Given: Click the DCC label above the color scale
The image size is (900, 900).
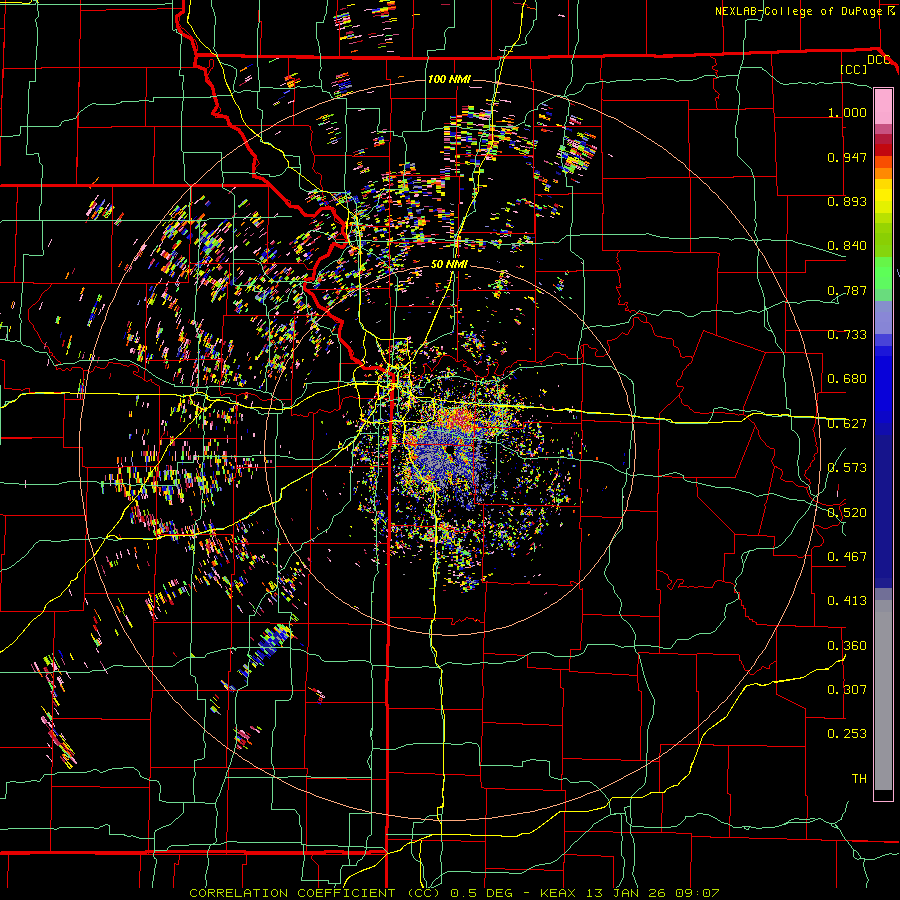Looking at the screenshot, I should (x=878, y=60).
